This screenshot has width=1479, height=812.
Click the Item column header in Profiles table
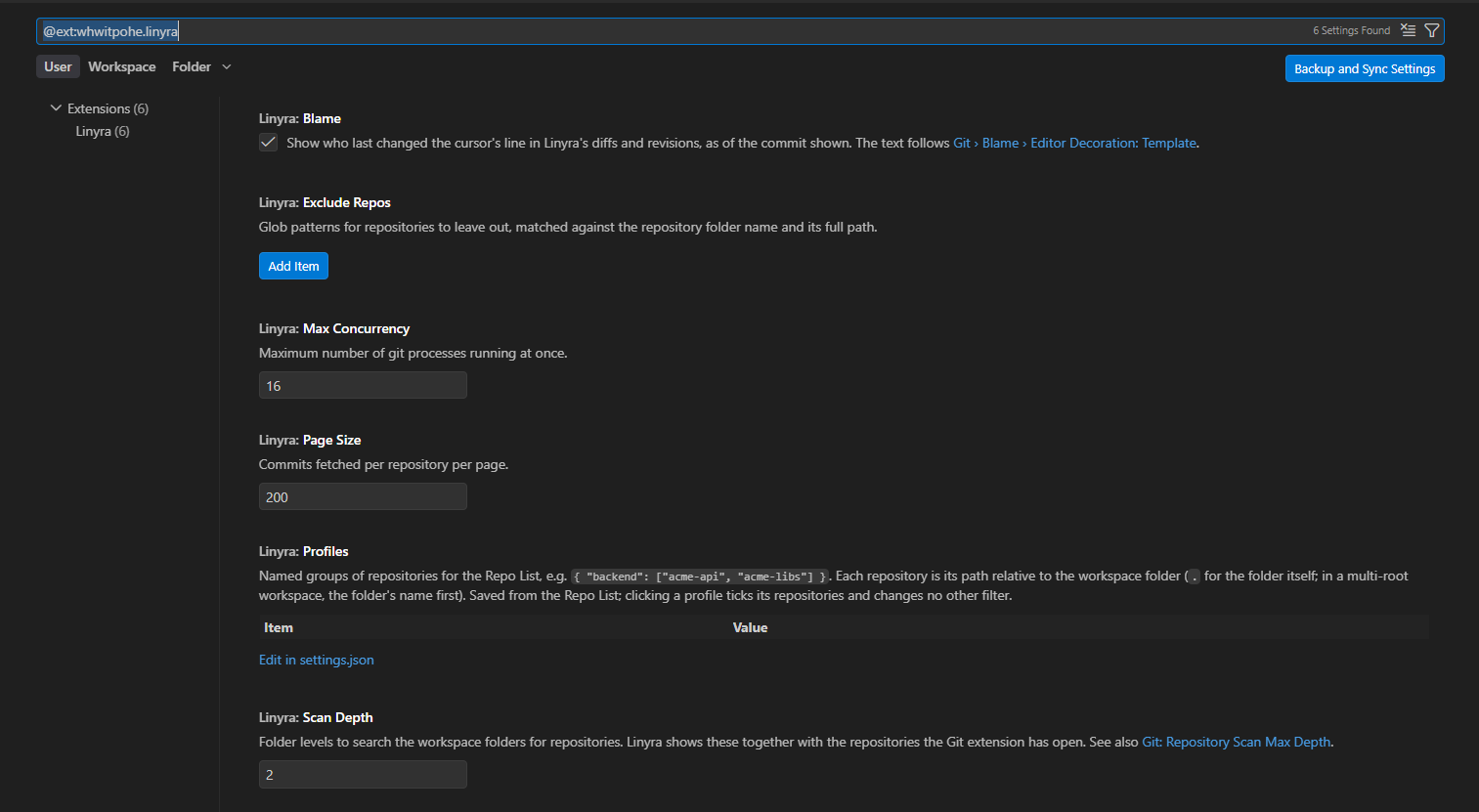click(x=279, y=627)
